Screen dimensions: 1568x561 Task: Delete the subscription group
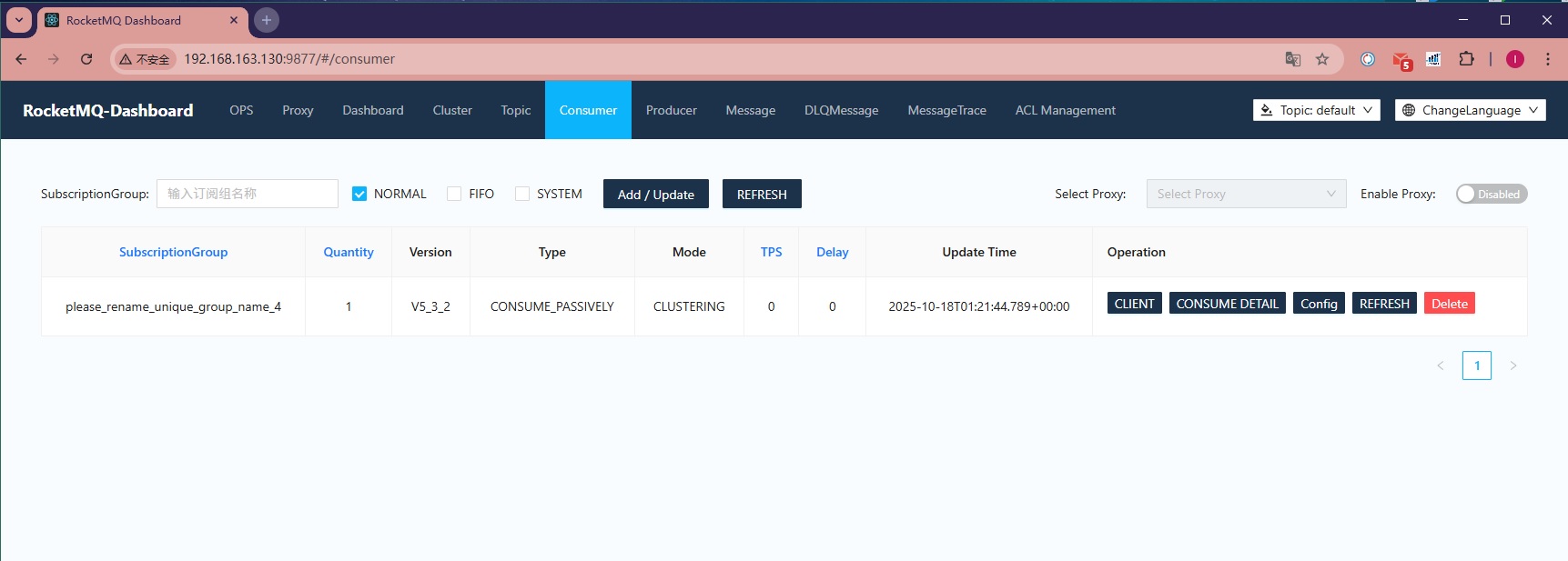[1450, 304]
